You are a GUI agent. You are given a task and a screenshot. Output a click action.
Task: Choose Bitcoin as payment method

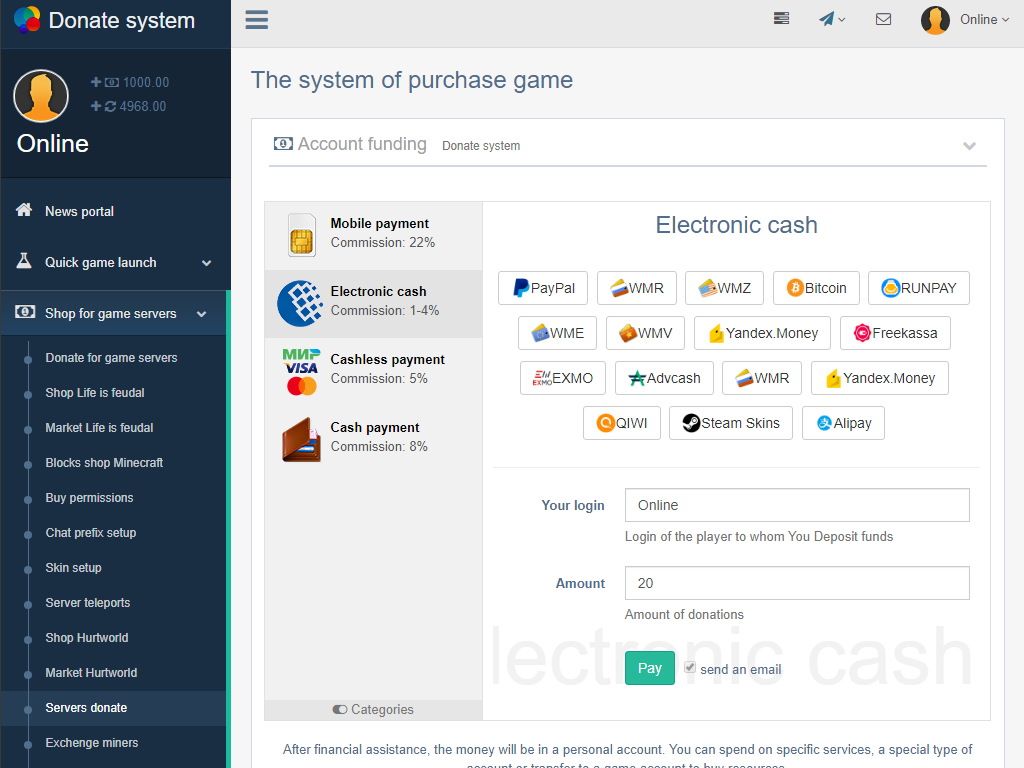tap(816, 288)
